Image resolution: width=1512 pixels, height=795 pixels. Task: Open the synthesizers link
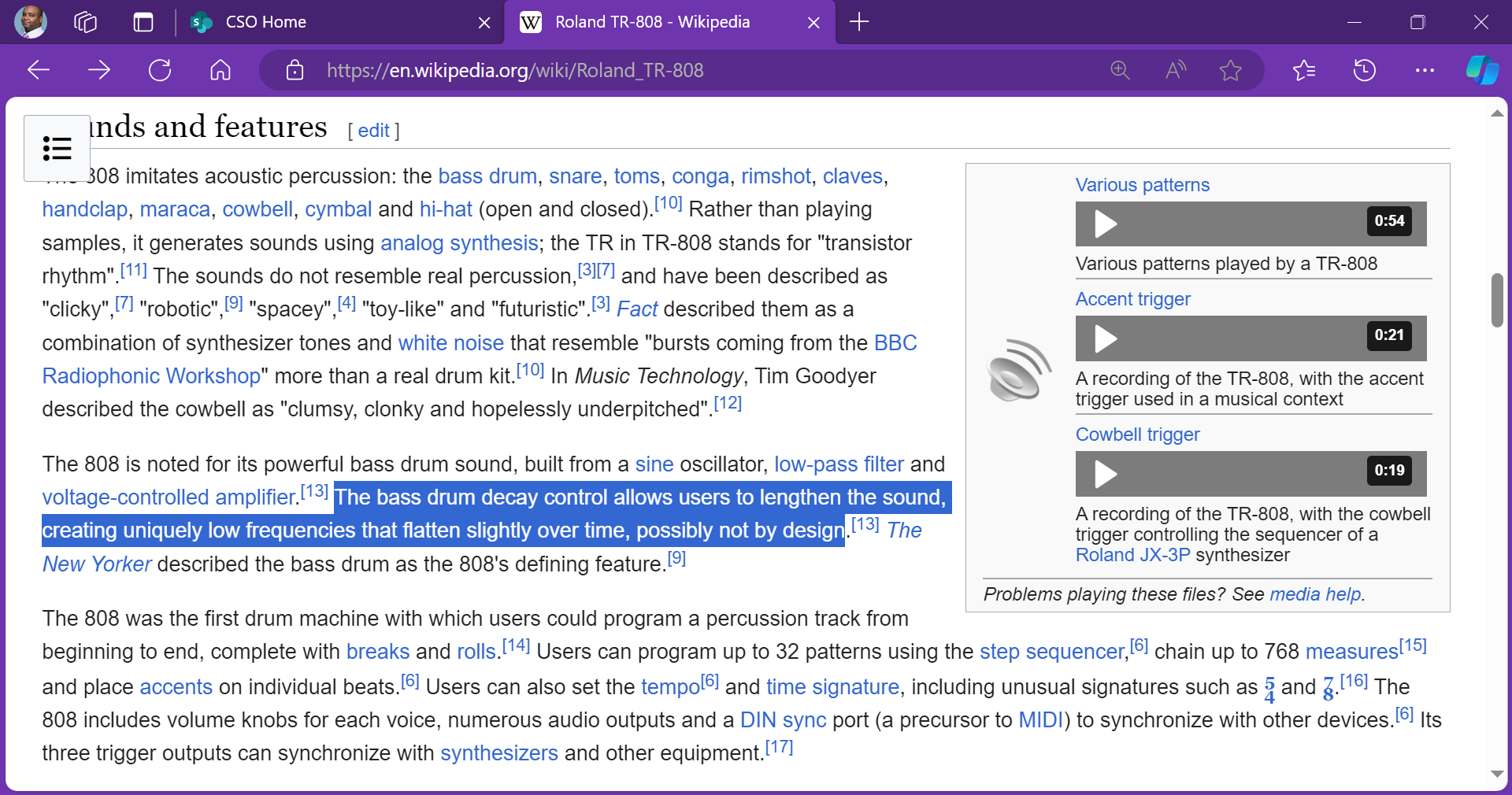point(498,752)
